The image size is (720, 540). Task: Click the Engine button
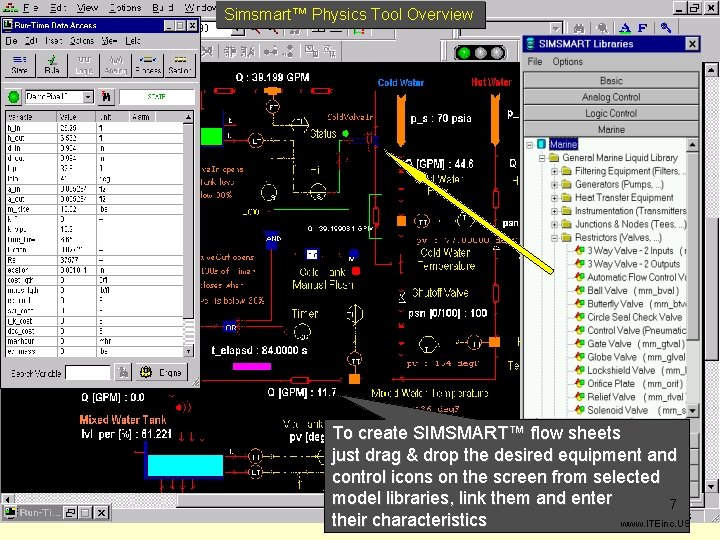(x=161, y=372)
